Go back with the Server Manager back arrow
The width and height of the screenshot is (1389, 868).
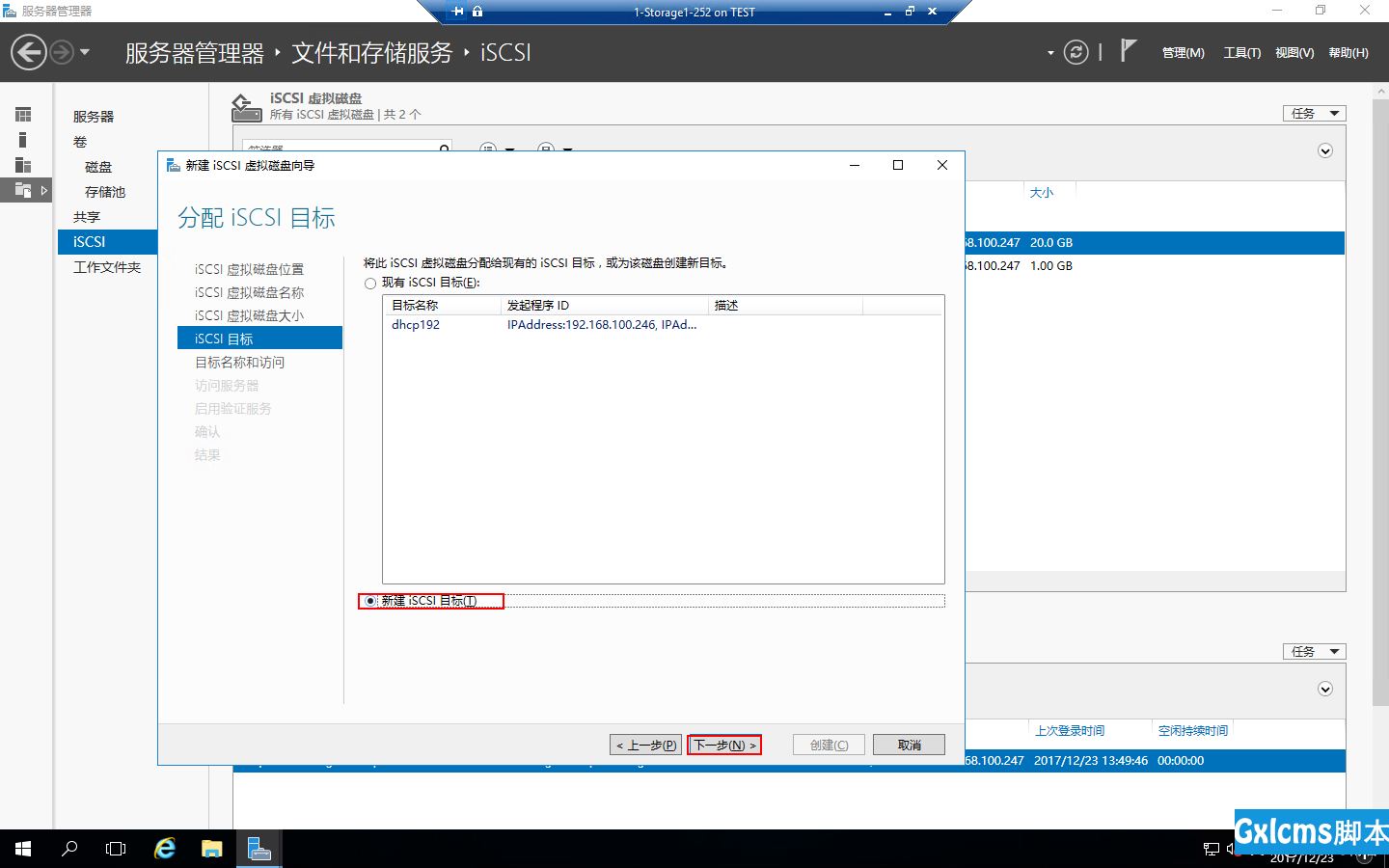tap(29, 52)
